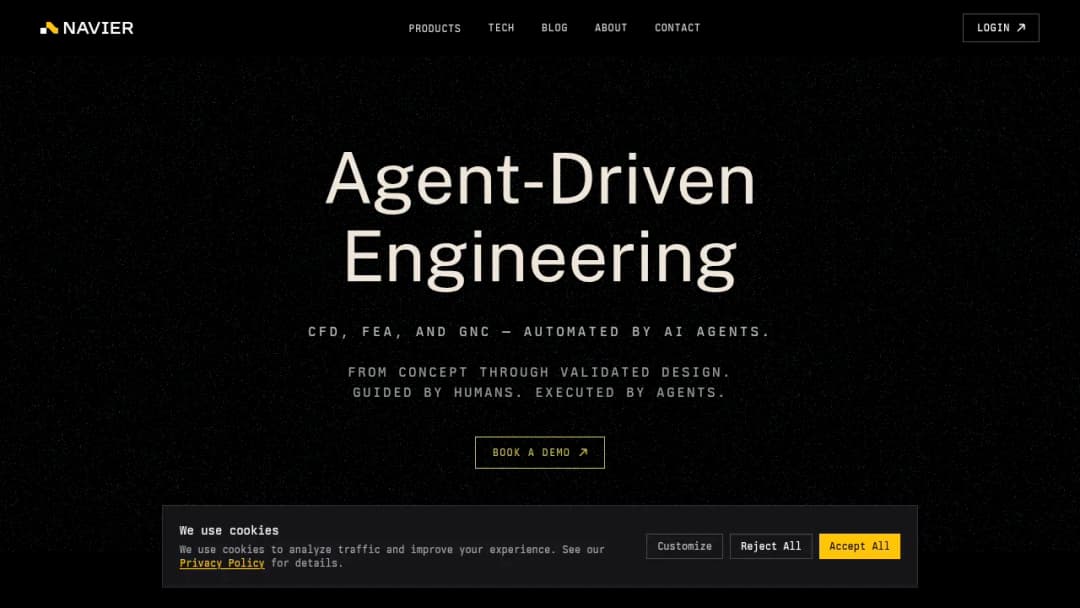
Task: Accept all cookies
Action: (859, 546)
